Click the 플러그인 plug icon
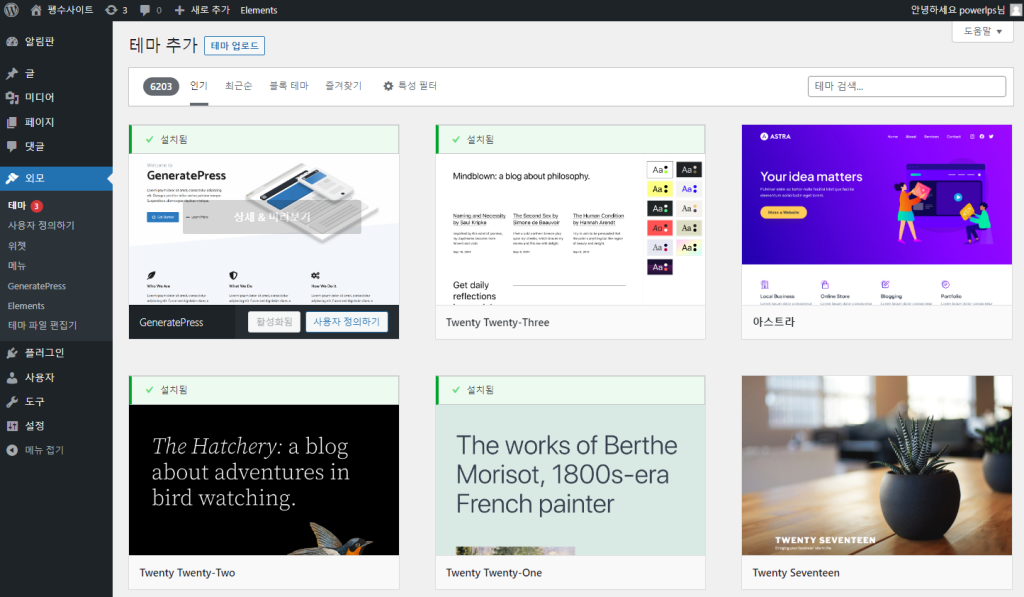The height and width of the screenshot is (597, 1024). click(x=12, y=353)
